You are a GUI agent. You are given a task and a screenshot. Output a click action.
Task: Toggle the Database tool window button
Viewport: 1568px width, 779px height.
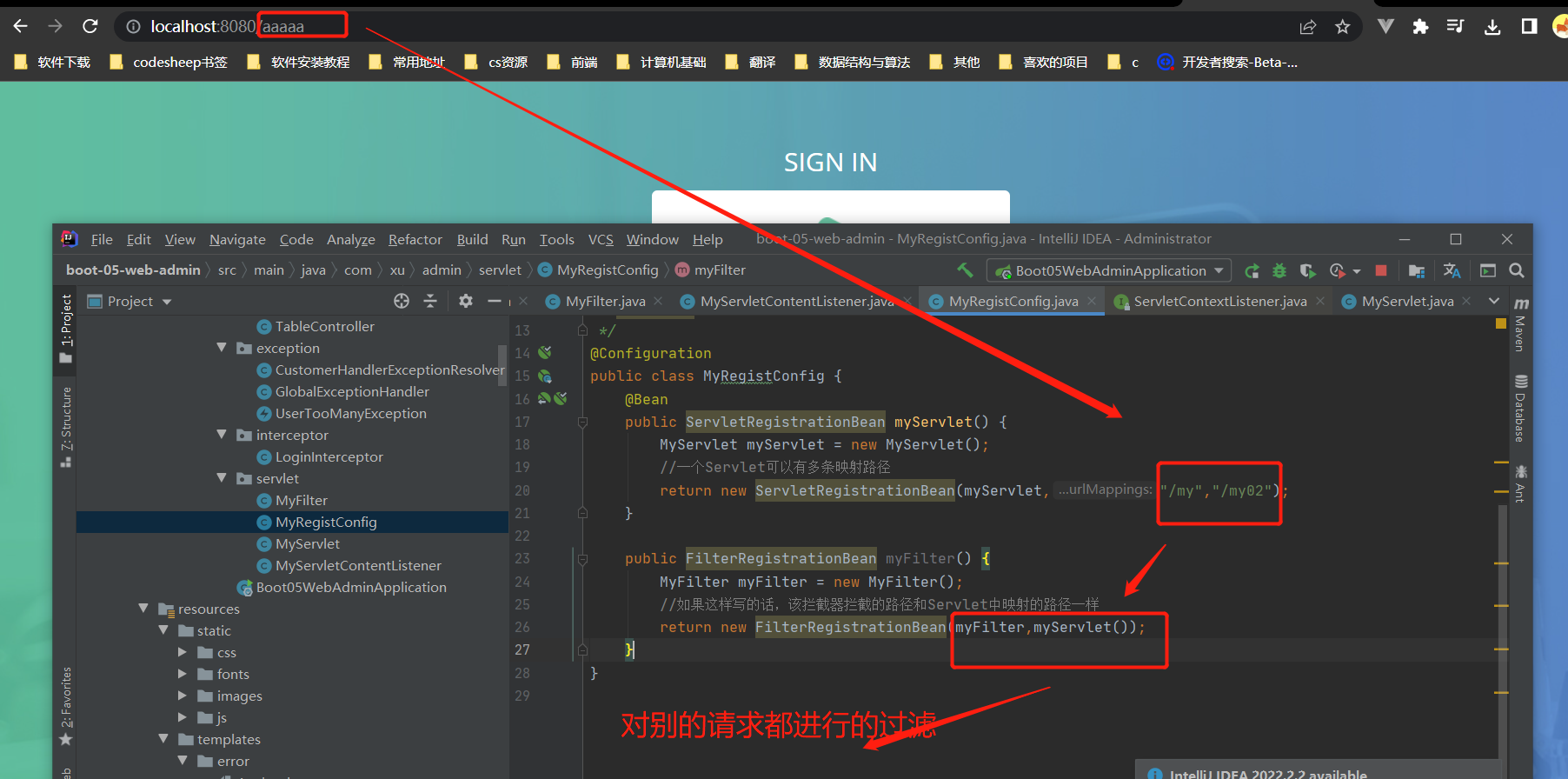click(1521, 409)
